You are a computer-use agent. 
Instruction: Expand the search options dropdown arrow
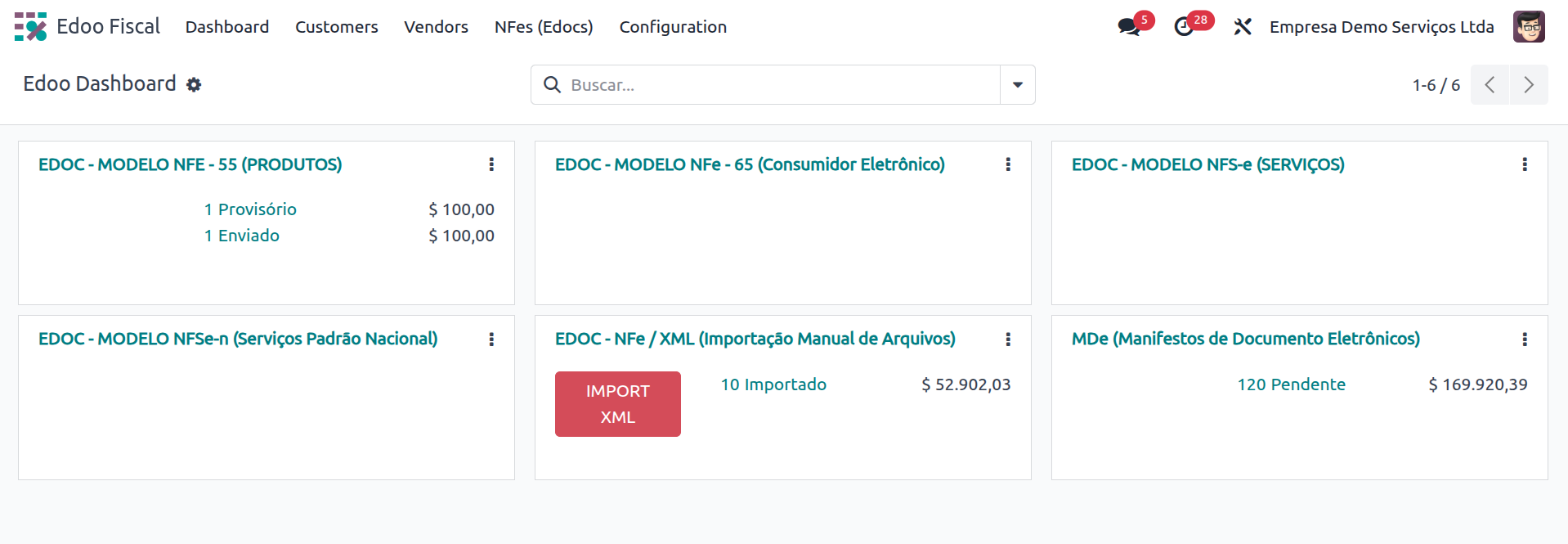point(1018,85)
